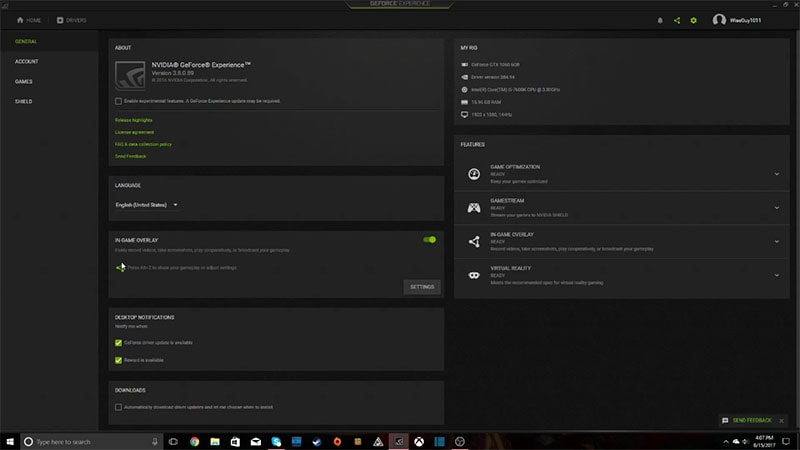Click the GameStream controller icon
The width and height of the screenshot is (800, 450).
473,208
